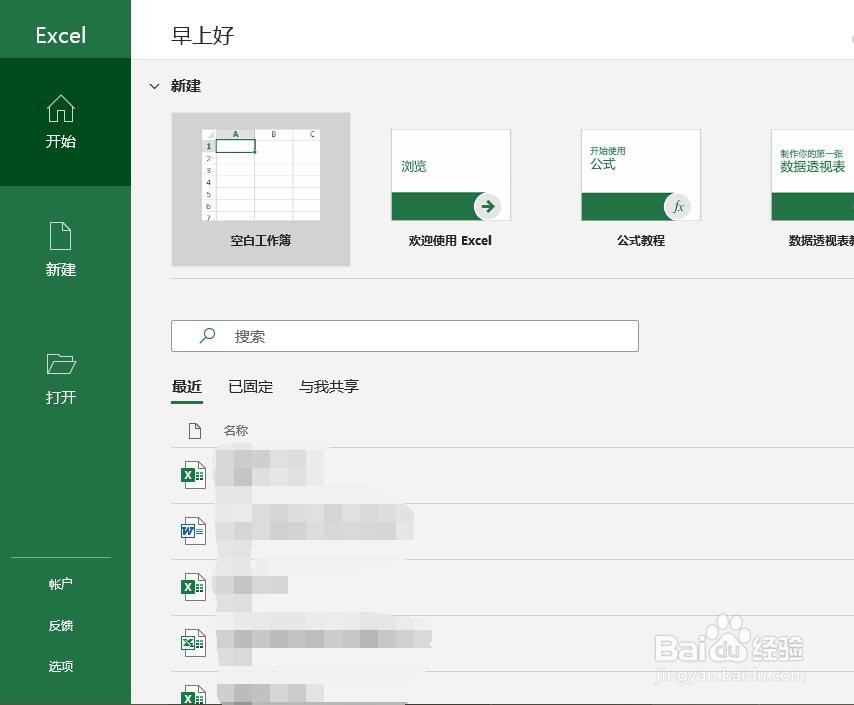The image size is (854, 705).
Task: Click the file icon in the 名称 header
Action: [194, 430]
